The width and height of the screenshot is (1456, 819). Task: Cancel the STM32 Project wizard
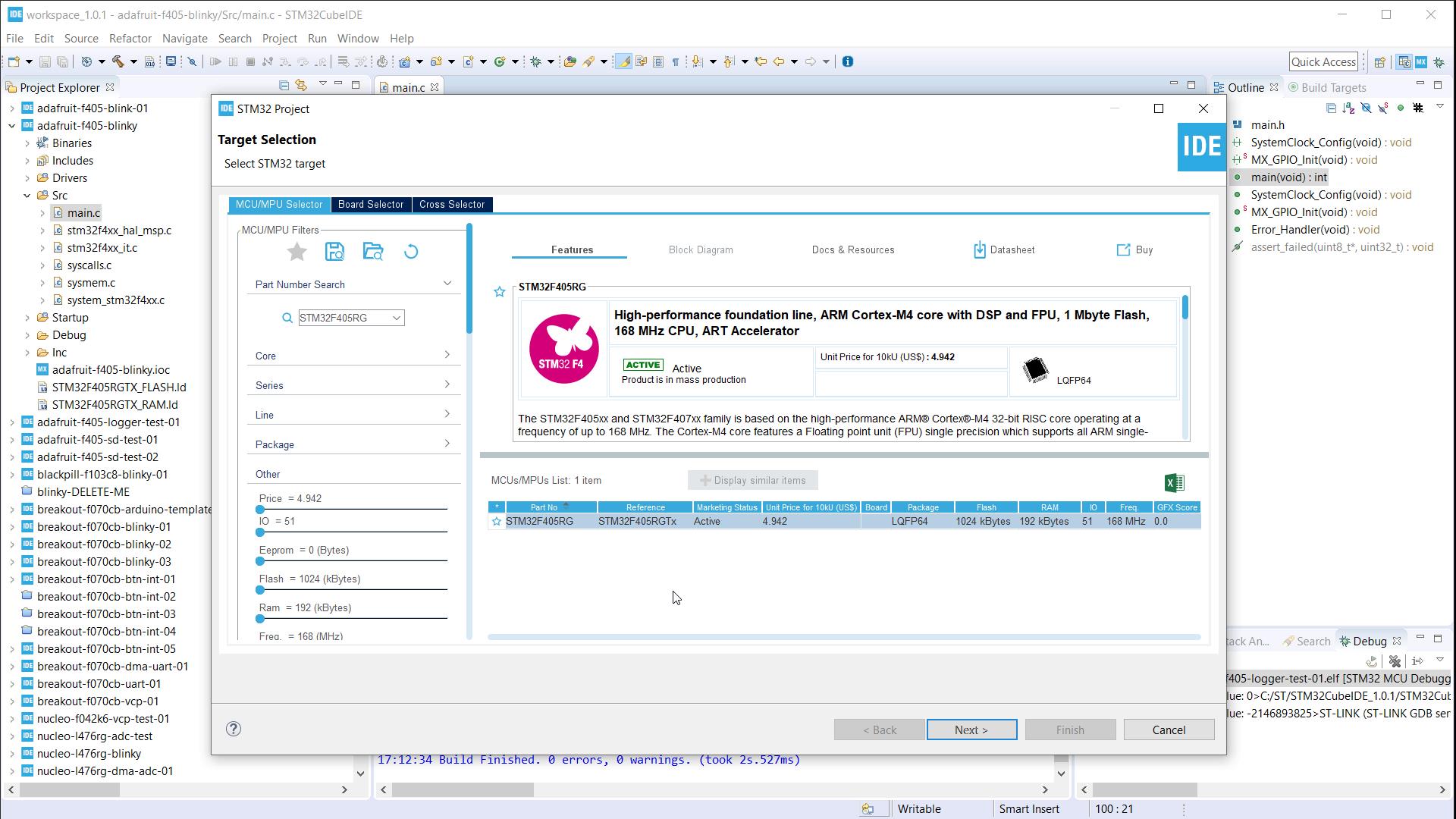click(x=1169, y=730)
